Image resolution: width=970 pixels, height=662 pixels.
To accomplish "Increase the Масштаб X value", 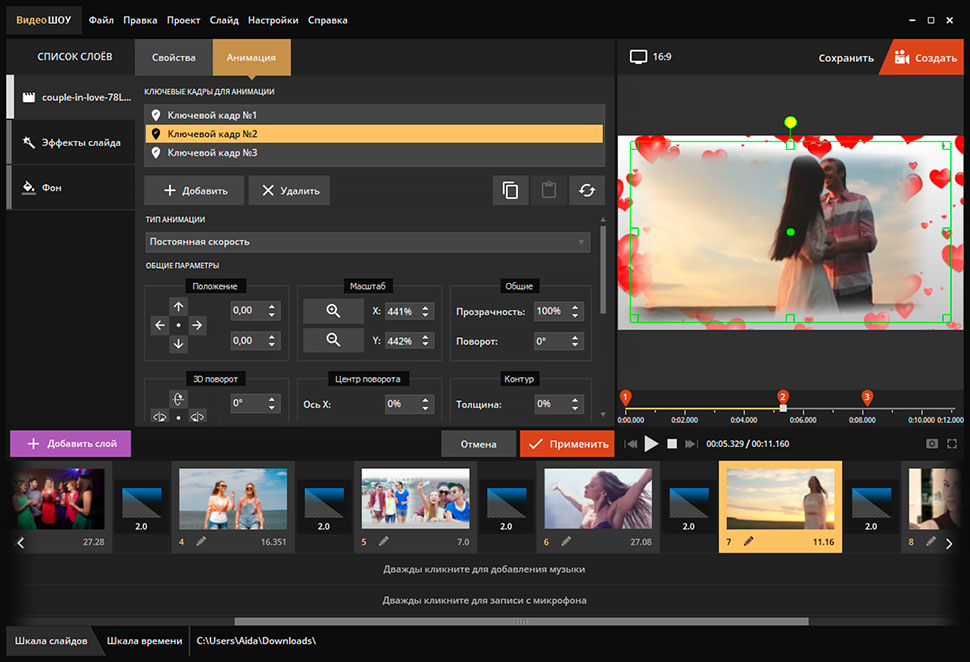I will (426, 307).
